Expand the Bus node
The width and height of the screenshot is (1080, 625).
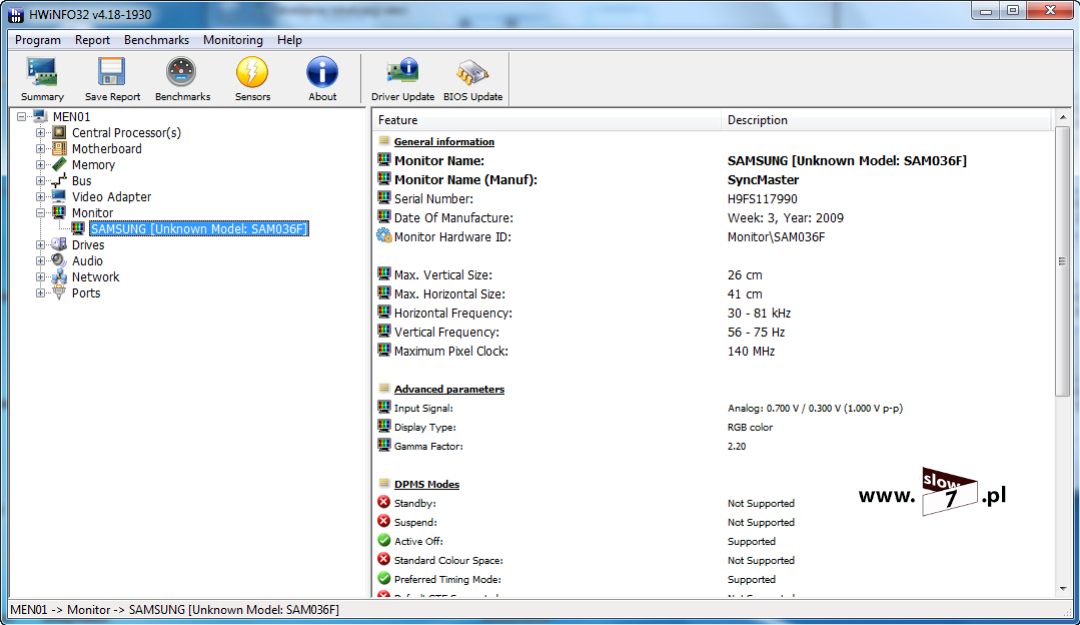[x=41, y=181]
